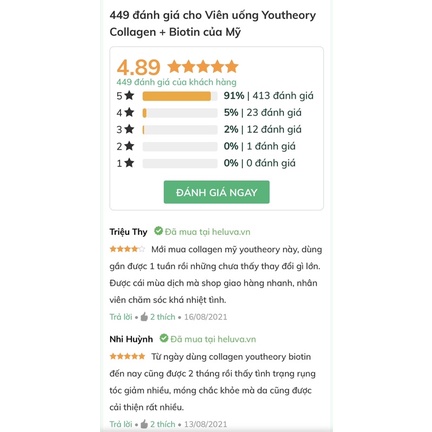
Task: Click the "449 đánh giá của khách hàng" text
Action: coord(176,82)
